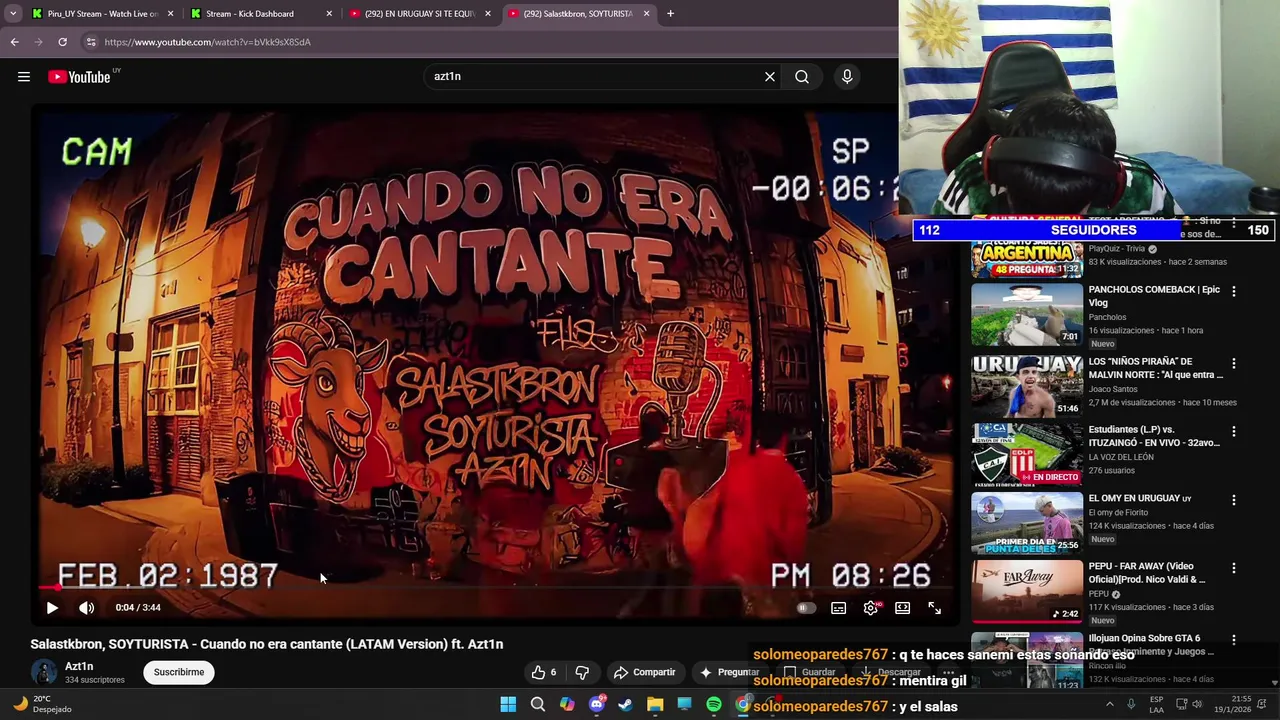Open Steam from the taskbar
1280x720 pixels.
pyautogui.click(x=626, y=705)
